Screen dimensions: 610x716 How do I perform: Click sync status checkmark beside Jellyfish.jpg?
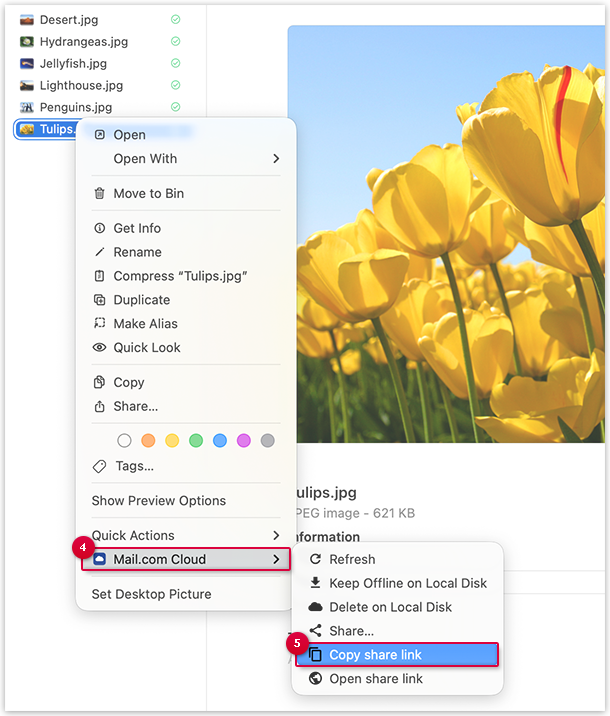(176, 64)
